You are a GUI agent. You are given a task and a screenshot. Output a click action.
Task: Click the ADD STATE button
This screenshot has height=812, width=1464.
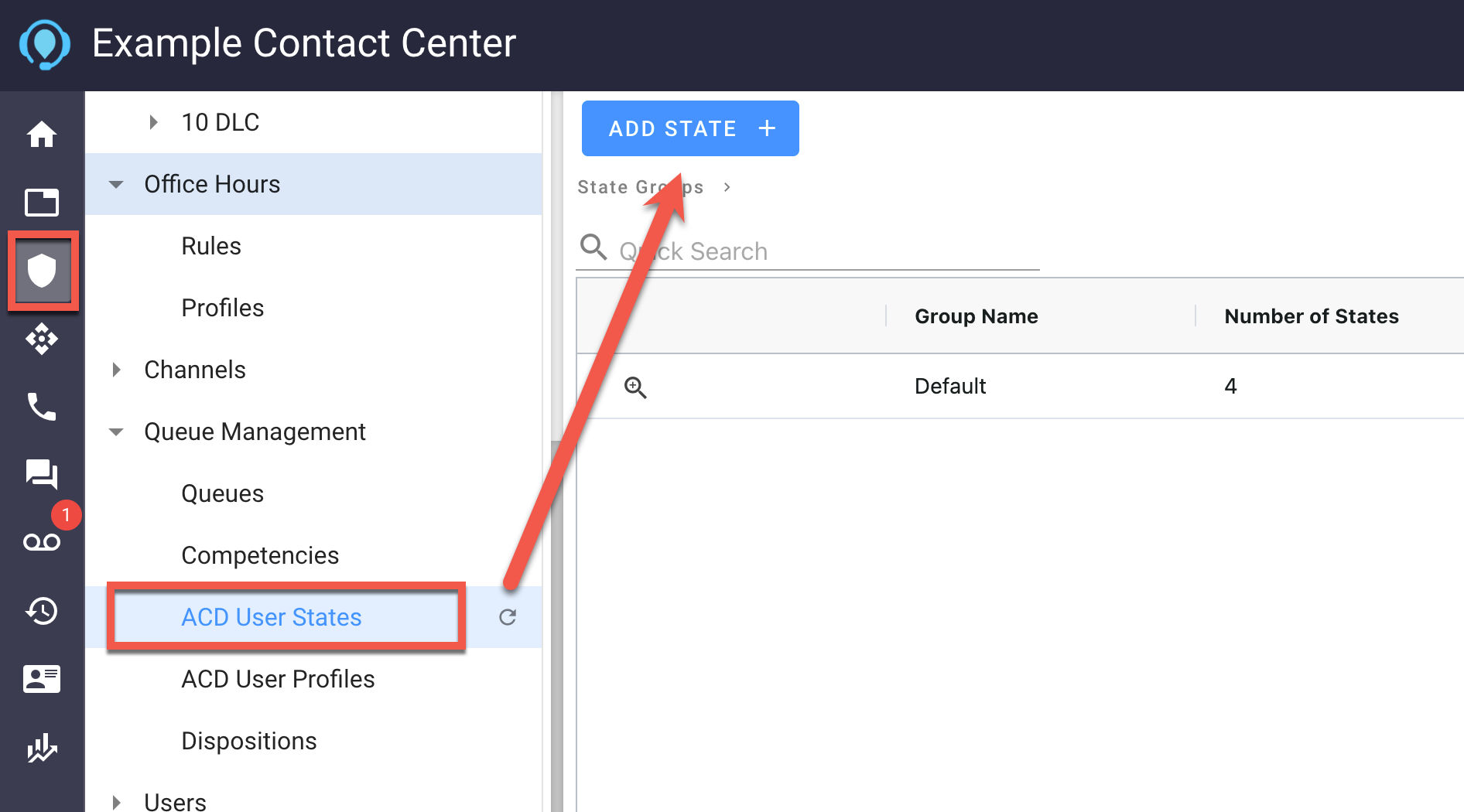click(x=690, y=128)
